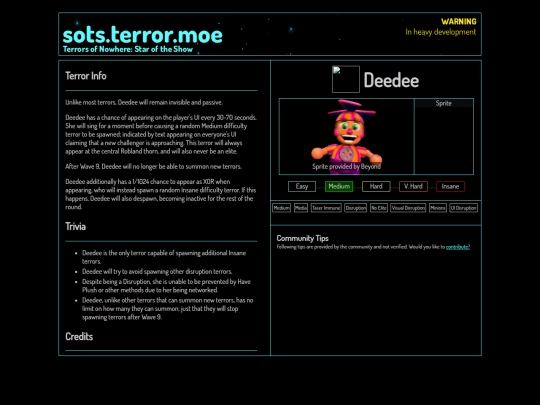Click paragraph starting 'After Wave 9'
This screenshot has width=540, height=405.
(x=153, y=166)
